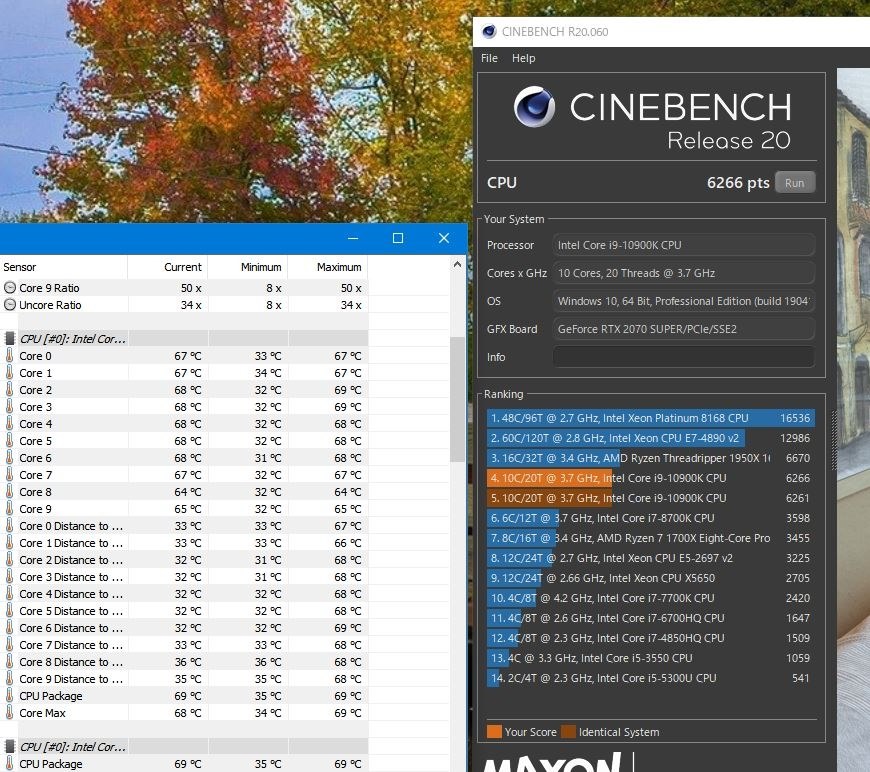Click the Core 7 thermometer icon

pyautogui.click(x=9, y=475)
